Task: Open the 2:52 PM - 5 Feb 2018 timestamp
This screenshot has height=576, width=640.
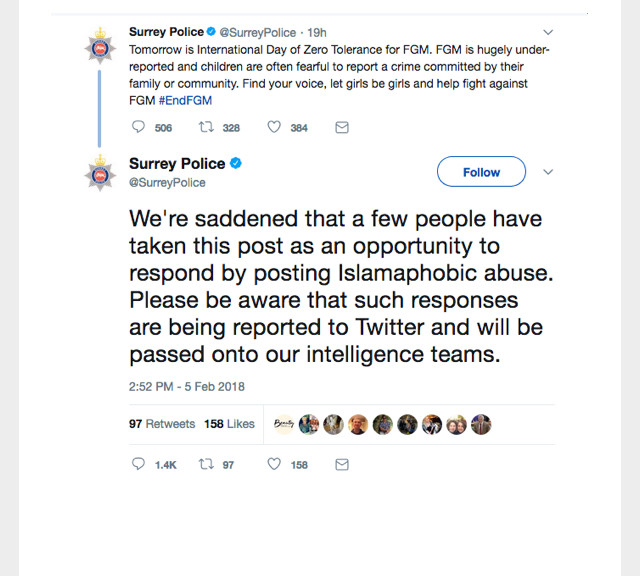Action: (187, 386)
